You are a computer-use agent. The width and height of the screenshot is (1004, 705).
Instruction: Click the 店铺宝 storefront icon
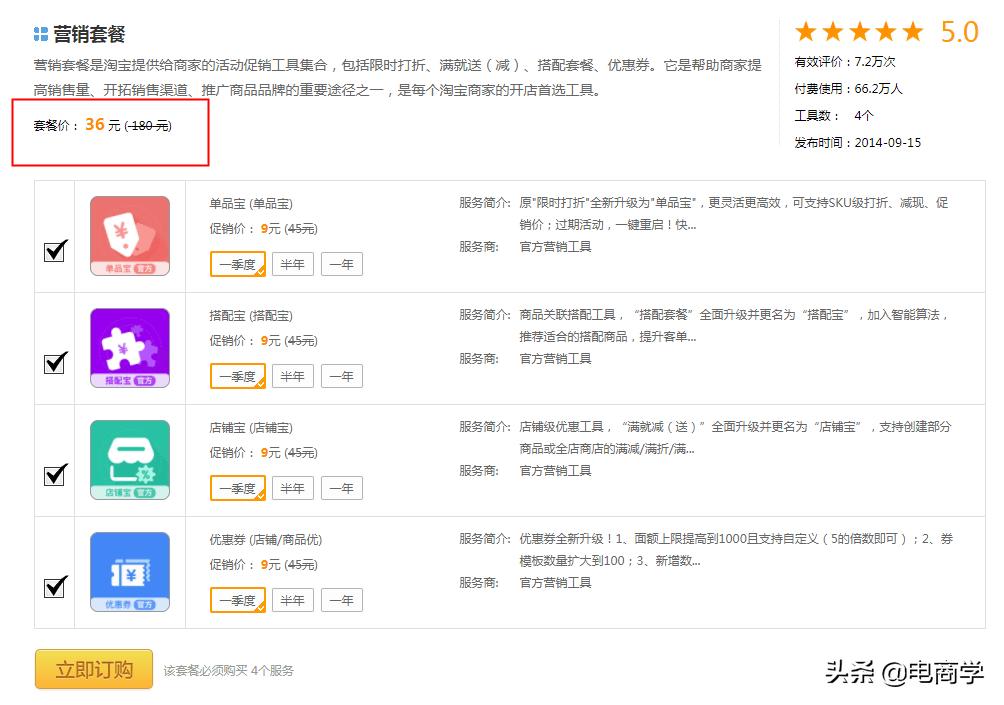129,459
